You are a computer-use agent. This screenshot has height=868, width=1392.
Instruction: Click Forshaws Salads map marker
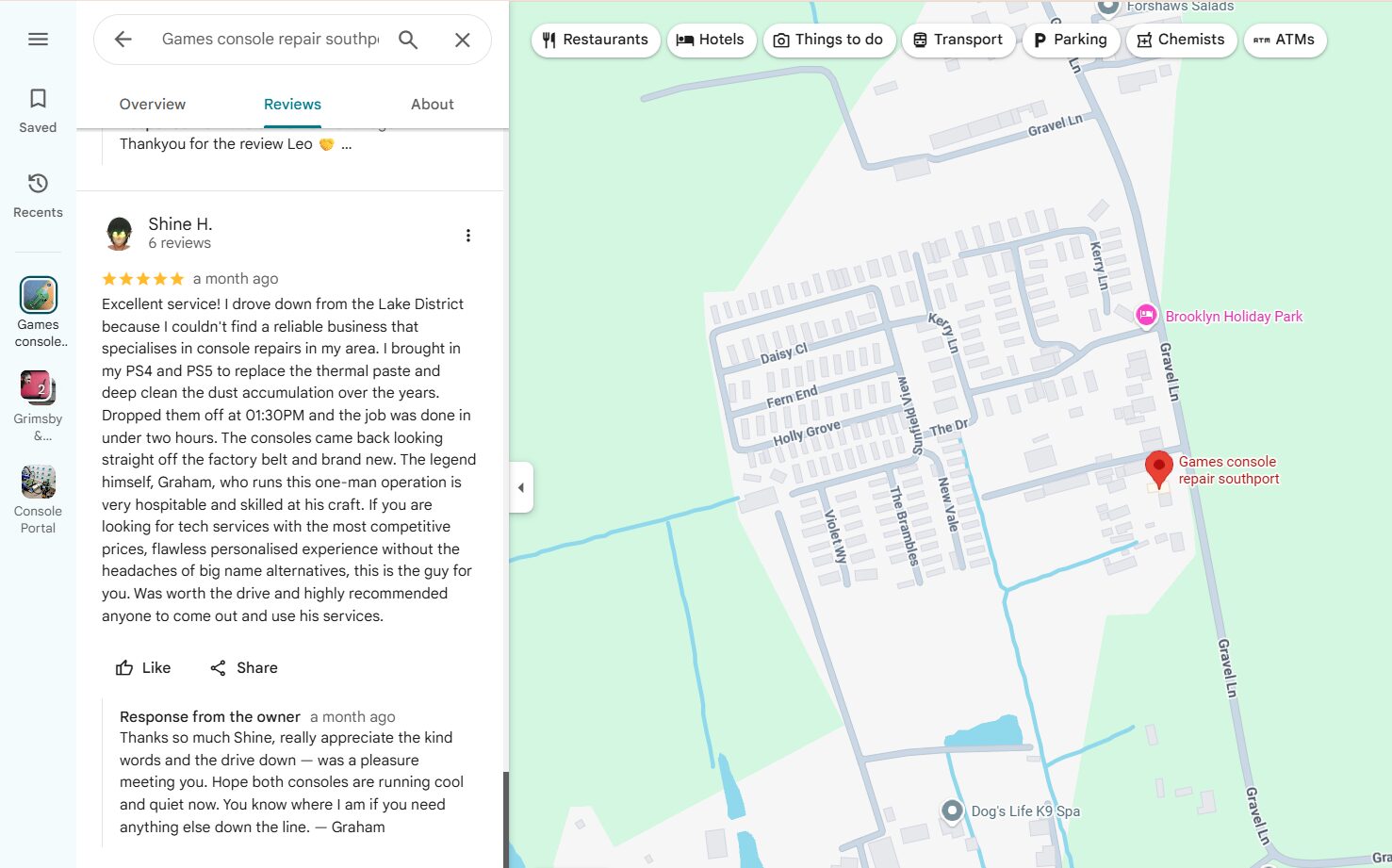point(1108,7)
